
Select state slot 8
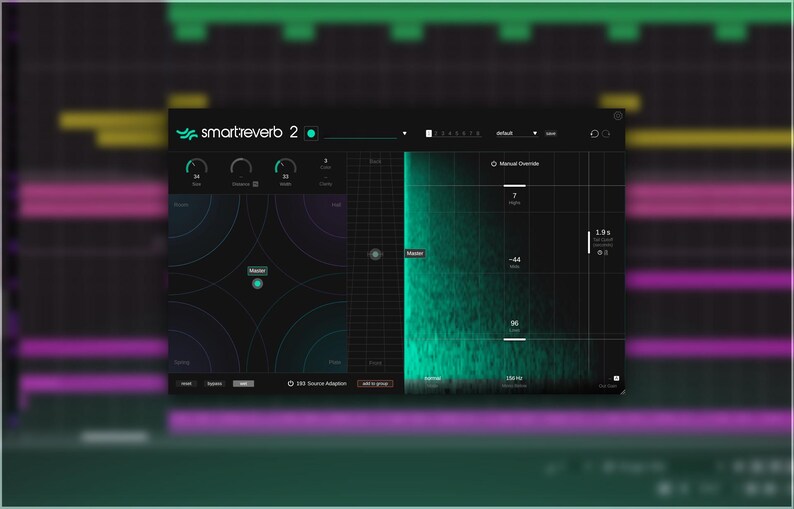point(478,134)
